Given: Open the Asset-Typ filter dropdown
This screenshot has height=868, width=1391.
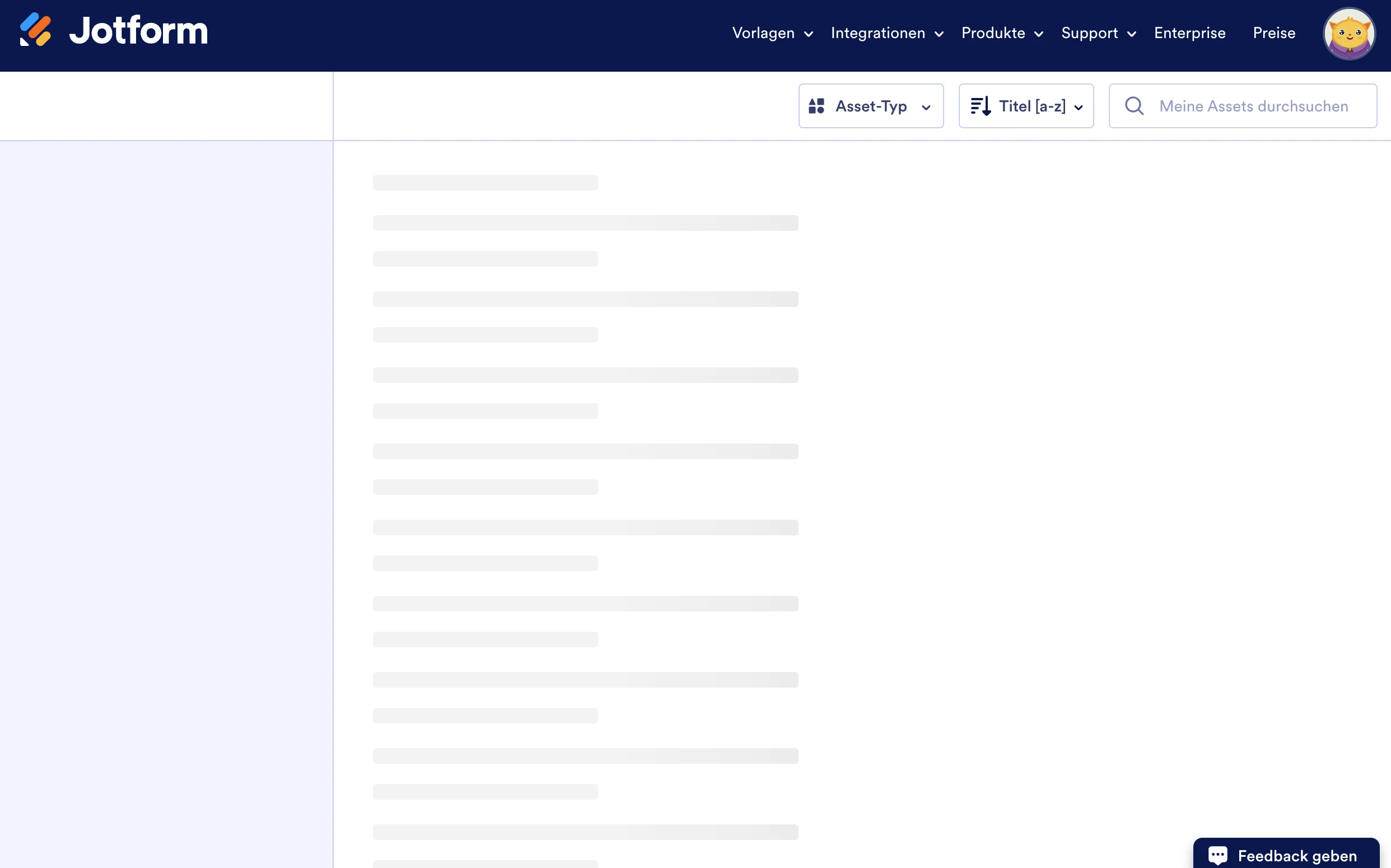Looking at the screenshot, I should 871,106.
